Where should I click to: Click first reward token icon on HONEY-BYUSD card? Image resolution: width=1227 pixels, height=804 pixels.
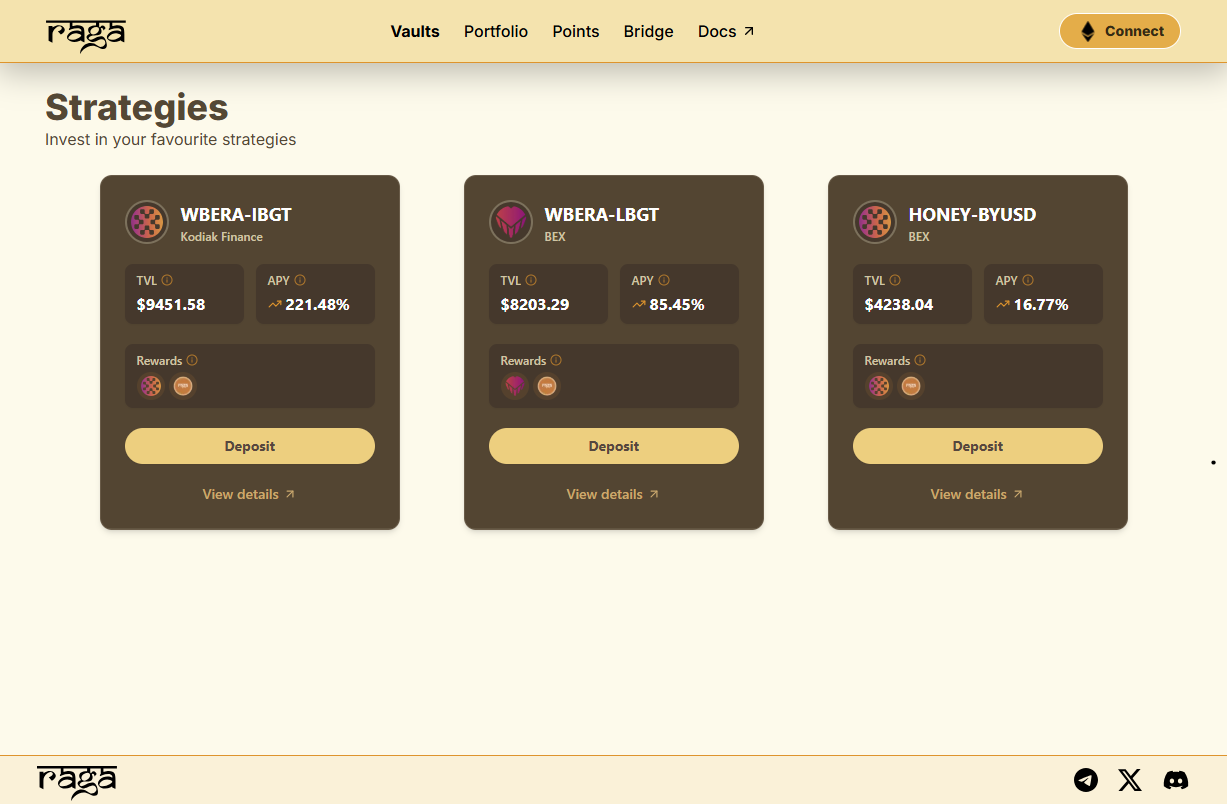(879, 386)
